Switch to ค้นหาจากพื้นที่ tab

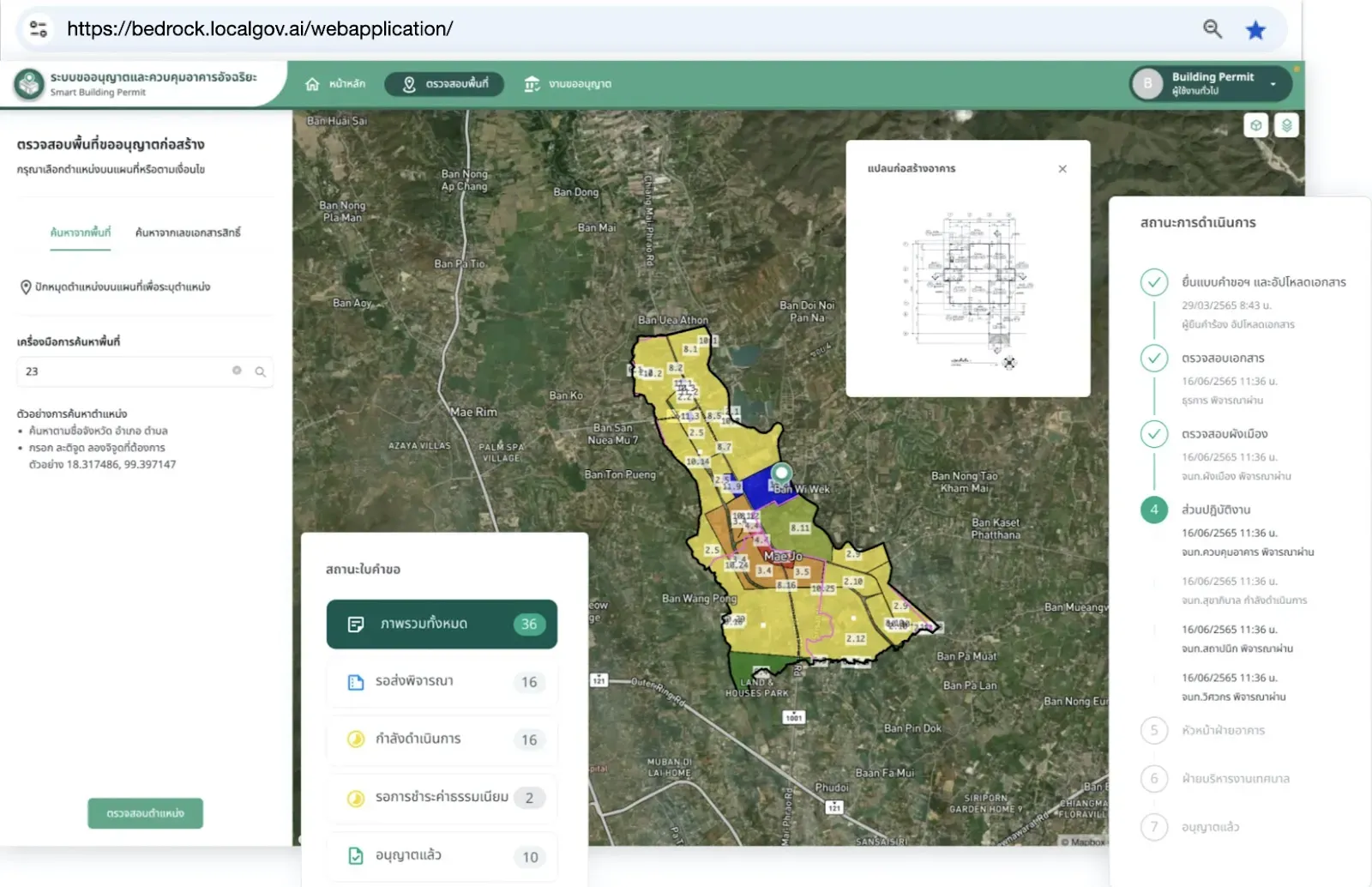tap(81, 232)
